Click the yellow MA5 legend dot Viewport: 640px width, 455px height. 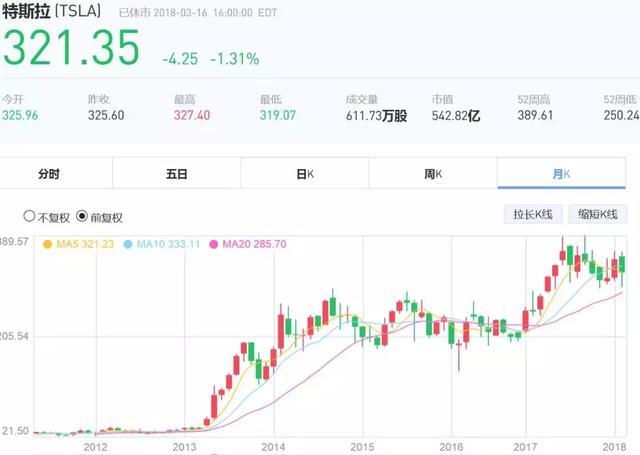(x=48, y=244)
